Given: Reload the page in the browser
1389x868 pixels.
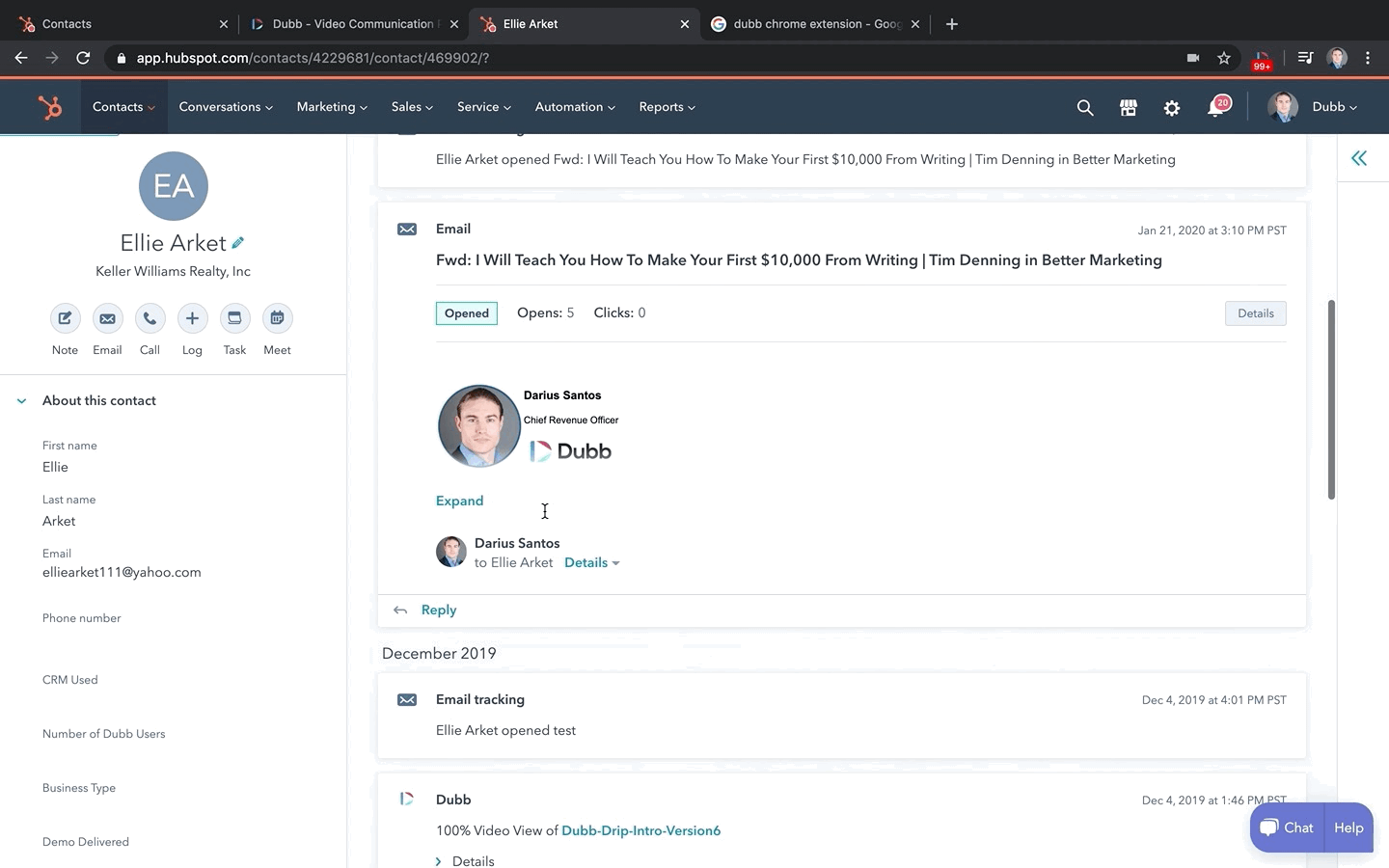Looking at the screenshot, I should point(83,58).
